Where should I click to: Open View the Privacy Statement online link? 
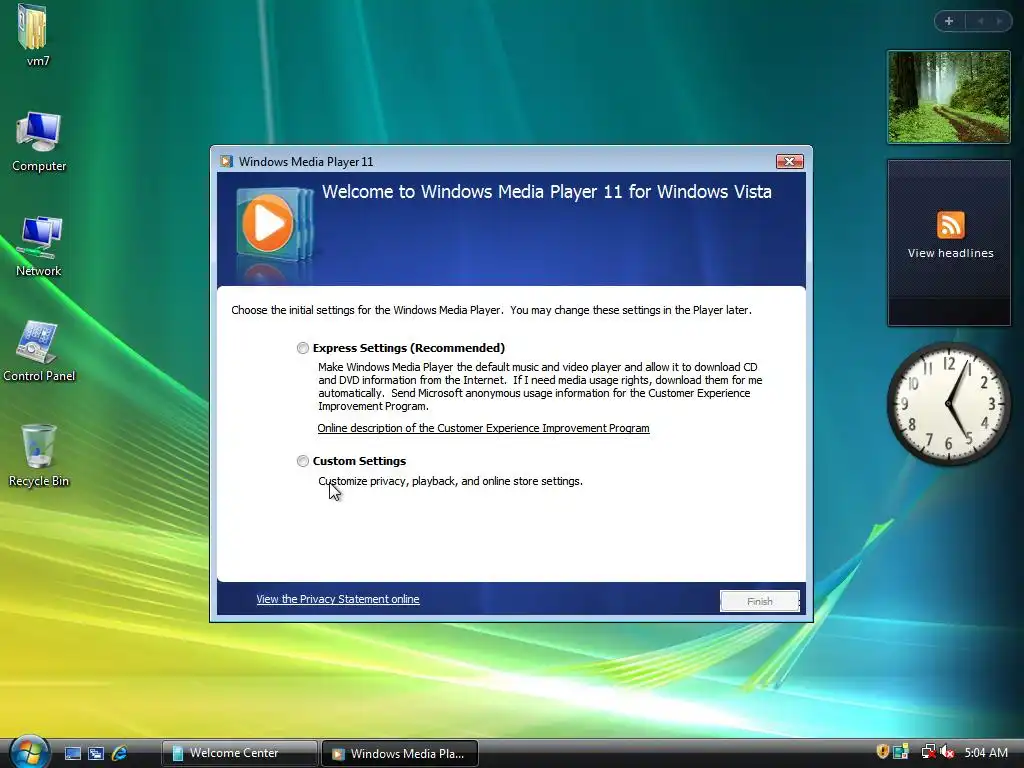point(338,600)
